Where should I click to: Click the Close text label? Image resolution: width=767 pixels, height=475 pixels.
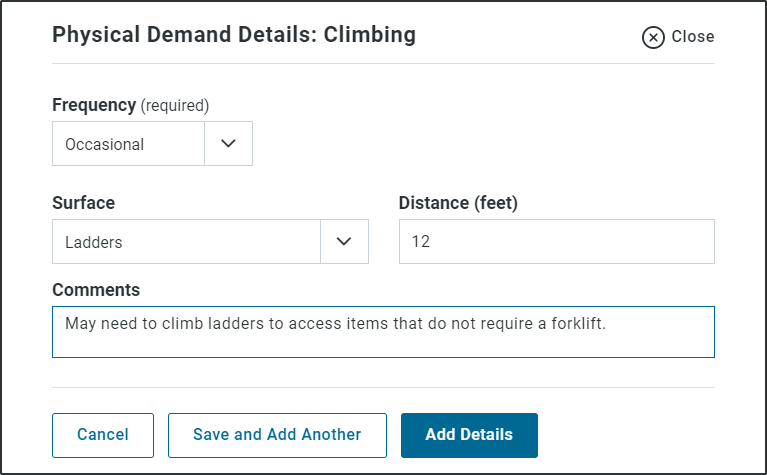tap(693, 37)
